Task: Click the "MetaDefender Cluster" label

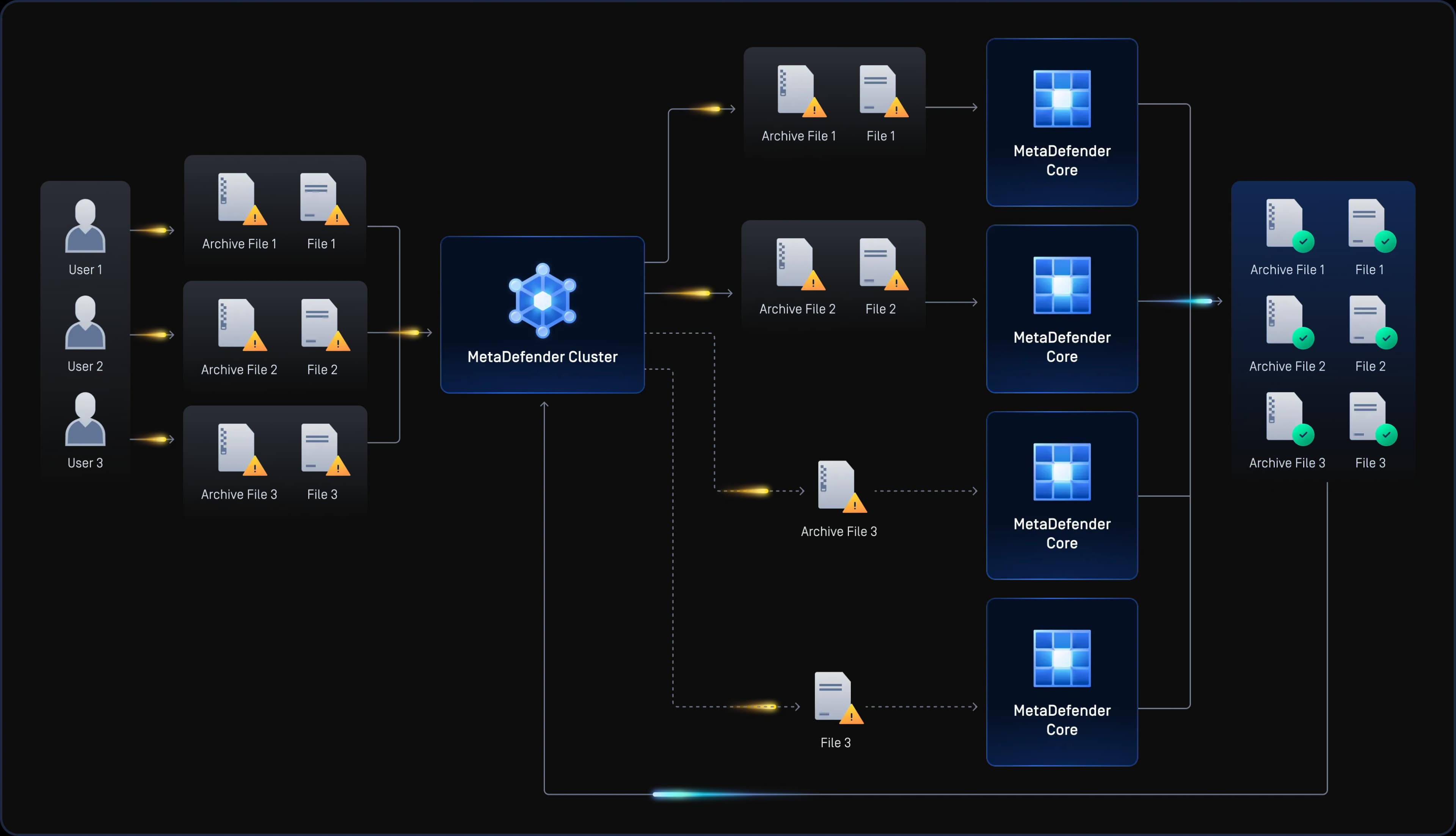Action: pyautogui.click(x=542, y=357)
